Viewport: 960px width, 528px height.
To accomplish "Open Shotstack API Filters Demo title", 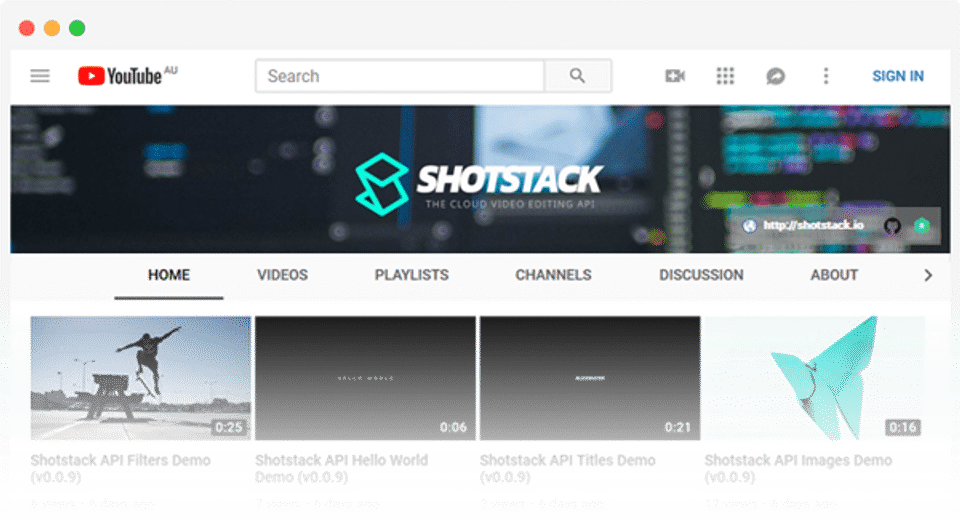I will coord(121,469).
